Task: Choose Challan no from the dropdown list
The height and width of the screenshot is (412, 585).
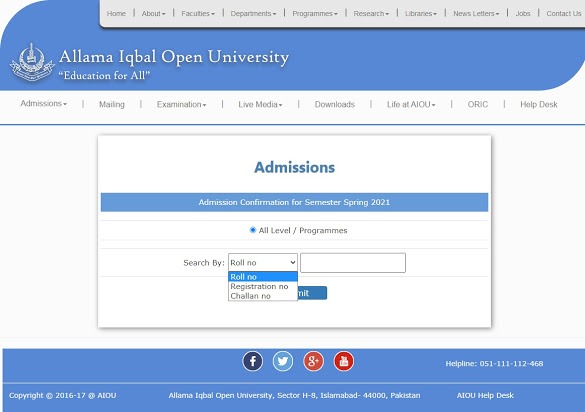Action: (263, 296)
